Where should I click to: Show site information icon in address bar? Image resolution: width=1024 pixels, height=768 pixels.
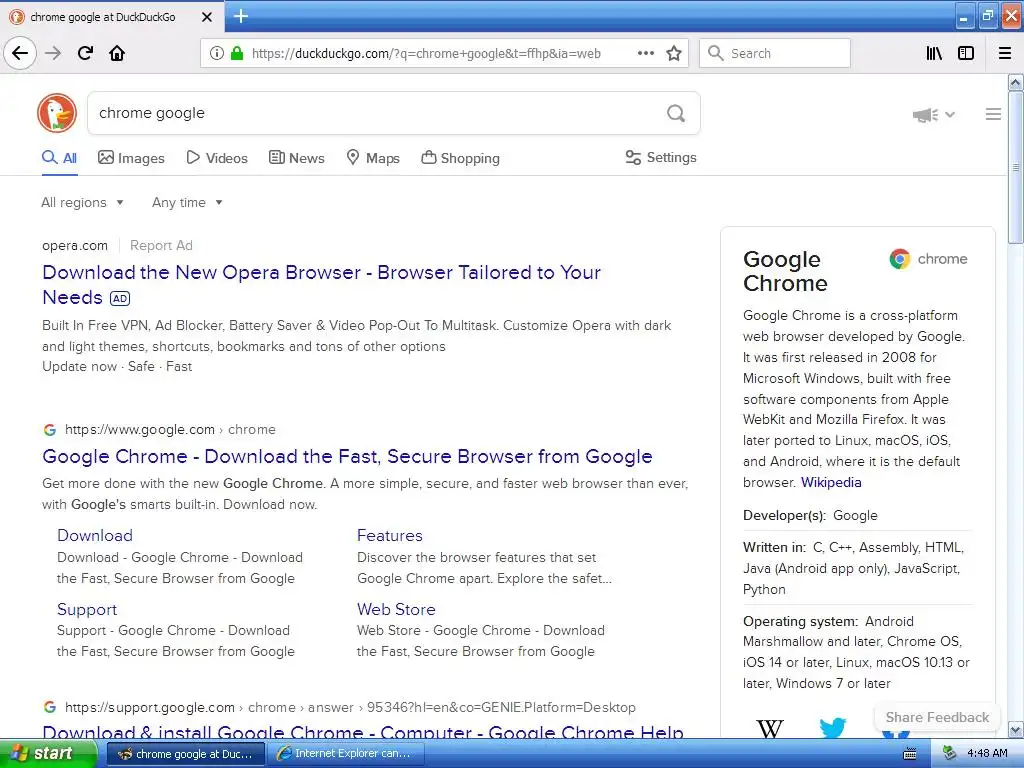click(216, 53)
